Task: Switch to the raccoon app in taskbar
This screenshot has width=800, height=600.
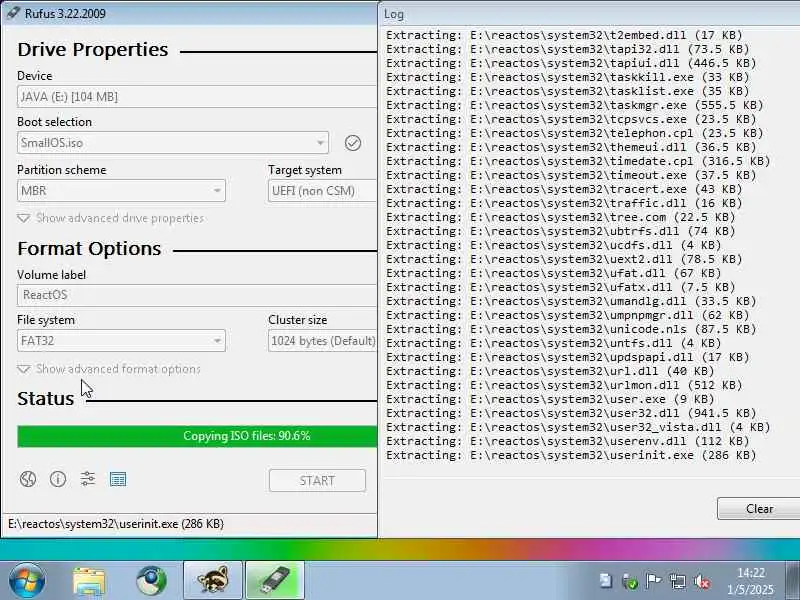Action: [x=213, y=581]
